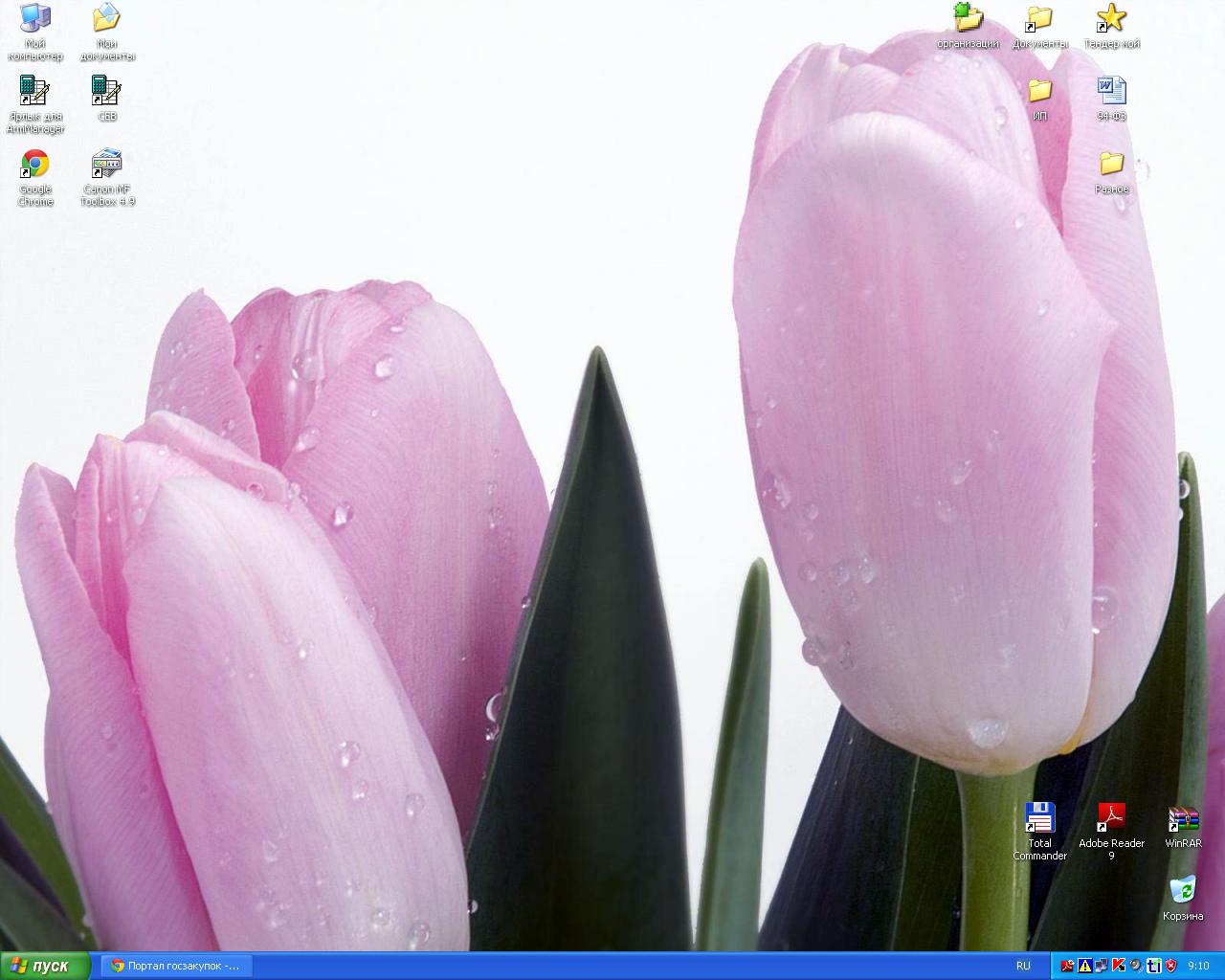Select the ИП folder on desktop

point(1039,91)
